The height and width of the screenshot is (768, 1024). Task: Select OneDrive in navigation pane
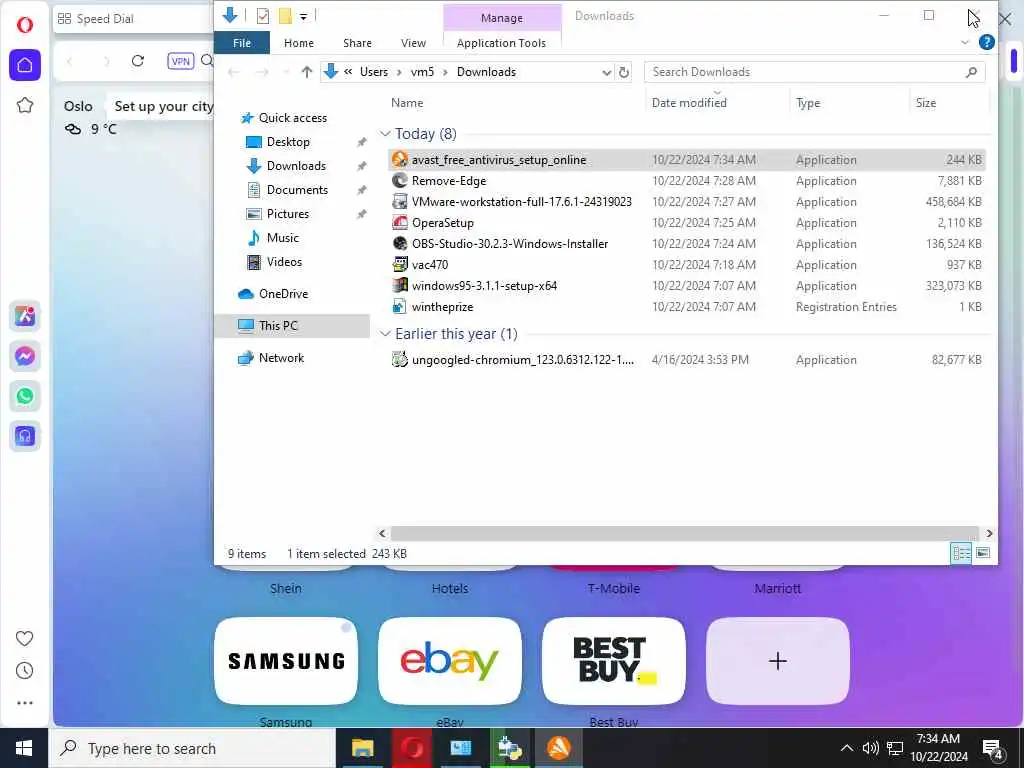click(283, 294)
